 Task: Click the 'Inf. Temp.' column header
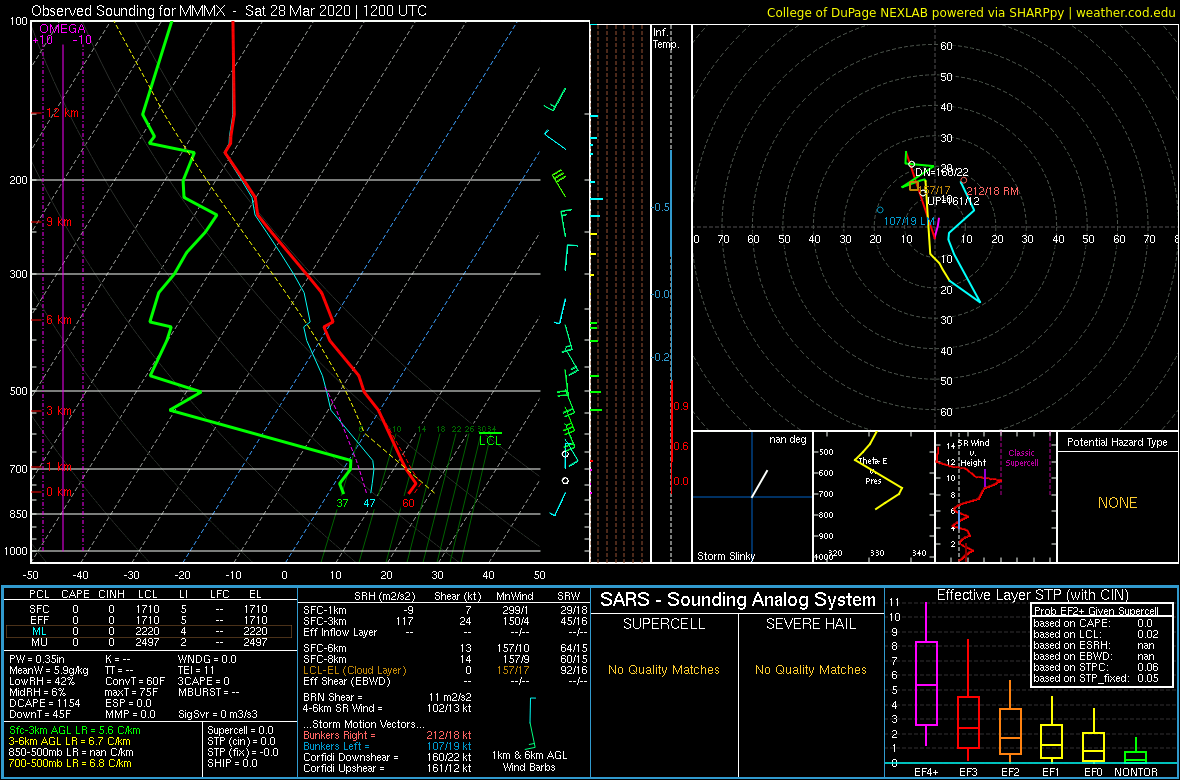[667, 39]
